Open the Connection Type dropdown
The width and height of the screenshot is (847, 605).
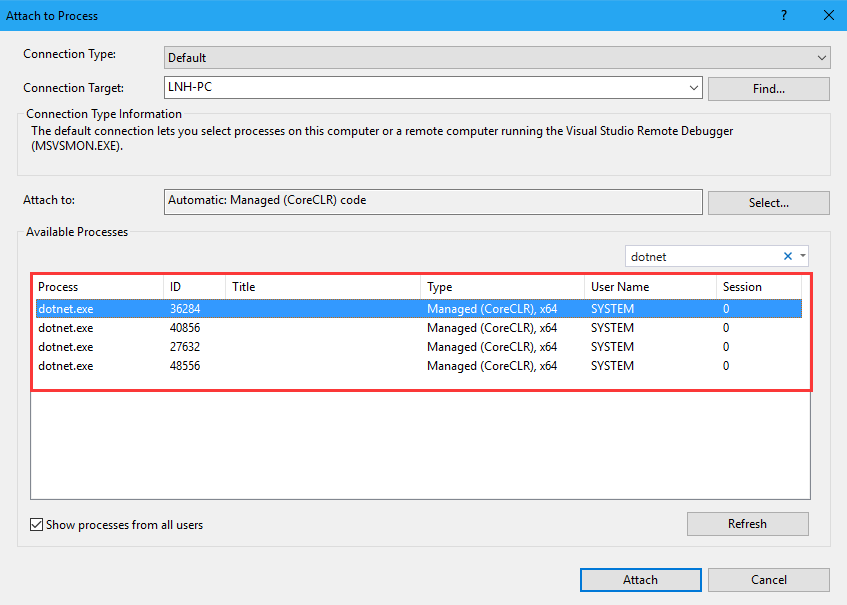coord(497,57)
